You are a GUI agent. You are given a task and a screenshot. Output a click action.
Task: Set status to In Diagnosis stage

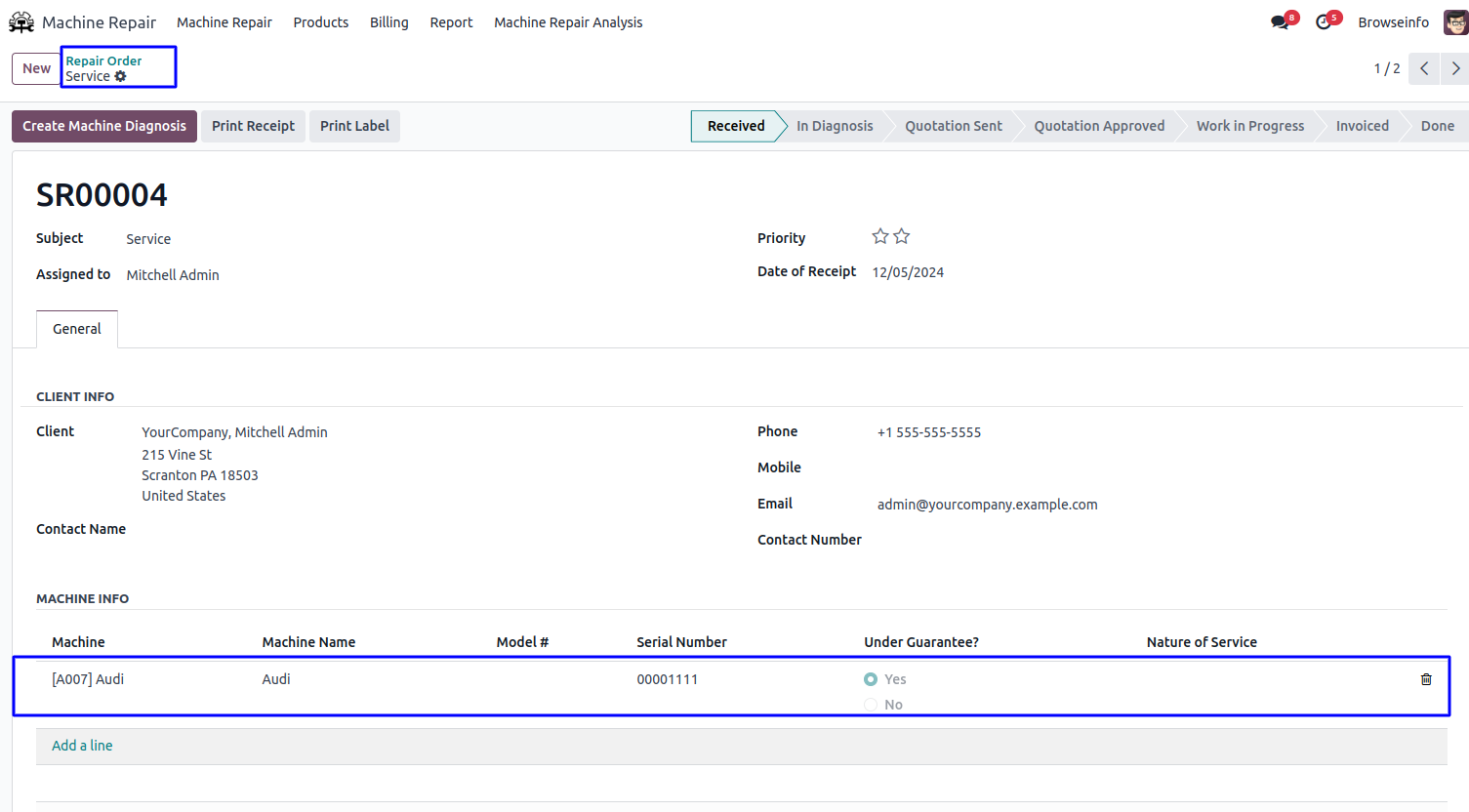click(835, 126)
